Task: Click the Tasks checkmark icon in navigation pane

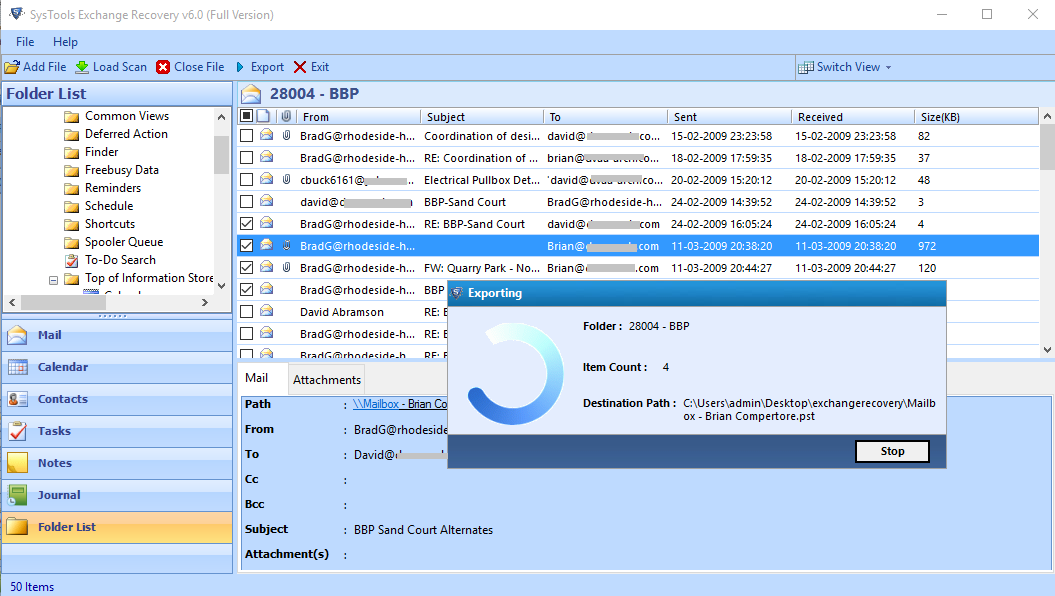Action: pos(17,431)
